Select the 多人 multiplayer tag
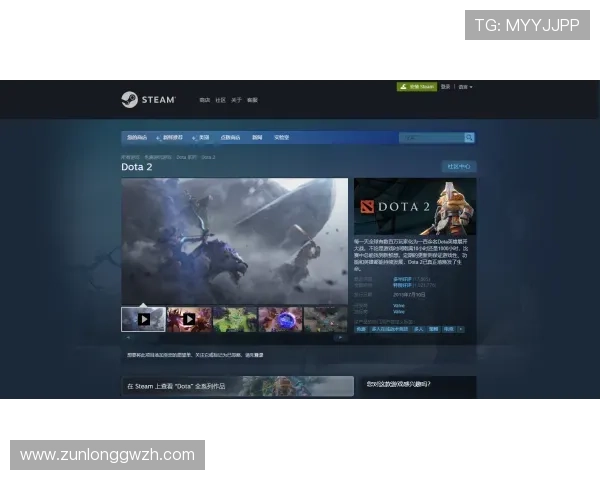Viewport: 600px width, 480px height. pos(419,329)
